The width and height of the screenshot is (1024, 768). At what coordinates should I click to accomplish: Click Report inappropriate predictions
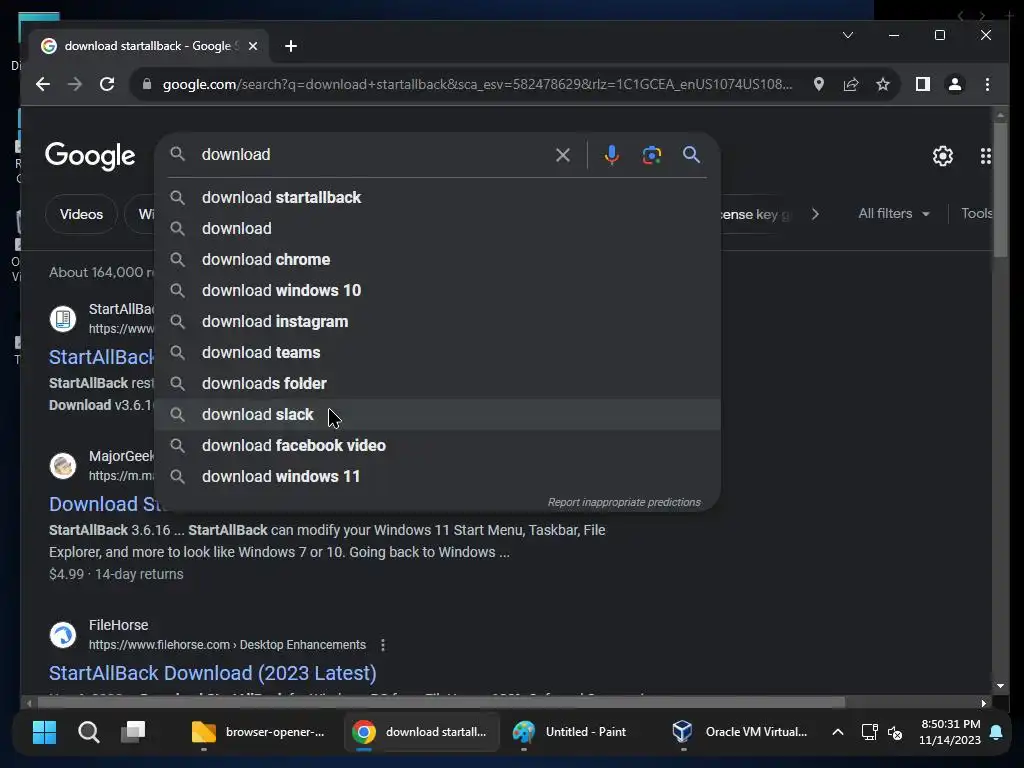(624, 502)
